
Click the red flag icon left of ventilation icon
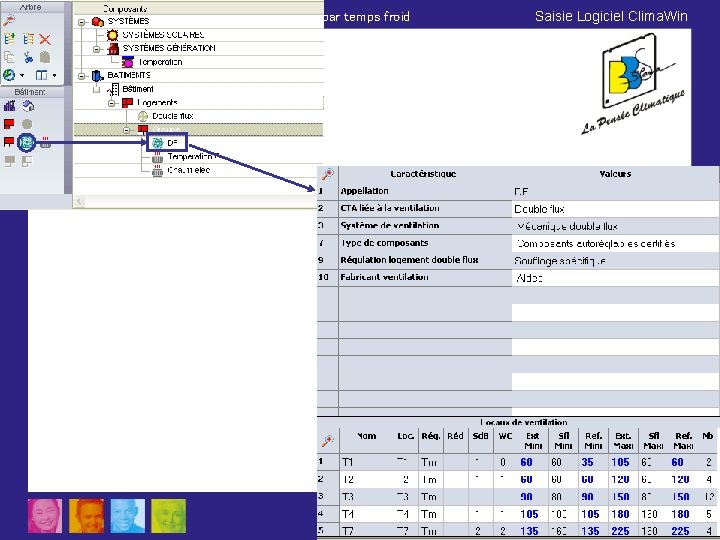coord(9,142)
